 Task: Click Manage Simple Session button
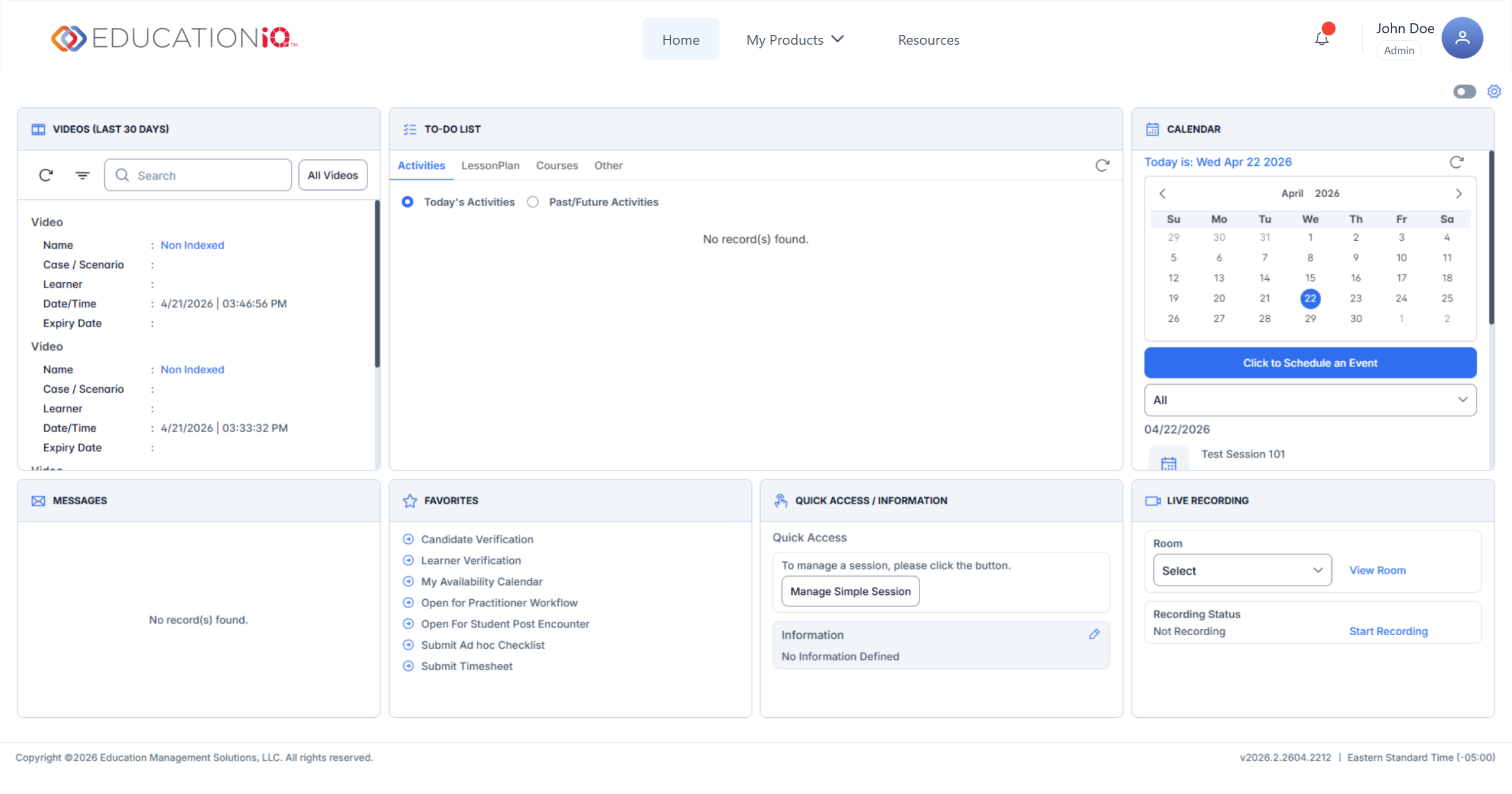click(850, 592)
